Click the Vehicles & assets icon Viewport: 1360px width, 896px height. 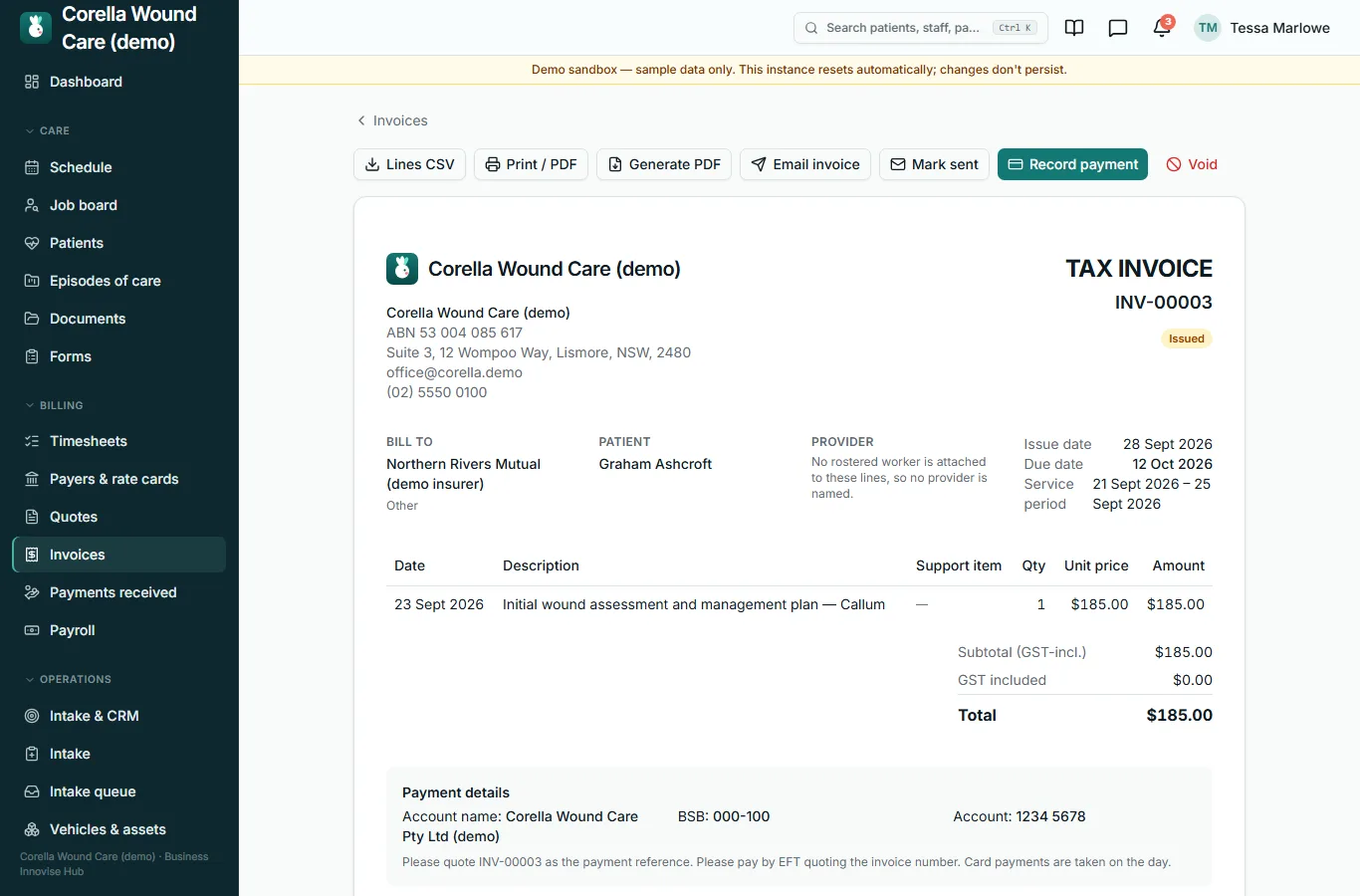coord(32,829)
